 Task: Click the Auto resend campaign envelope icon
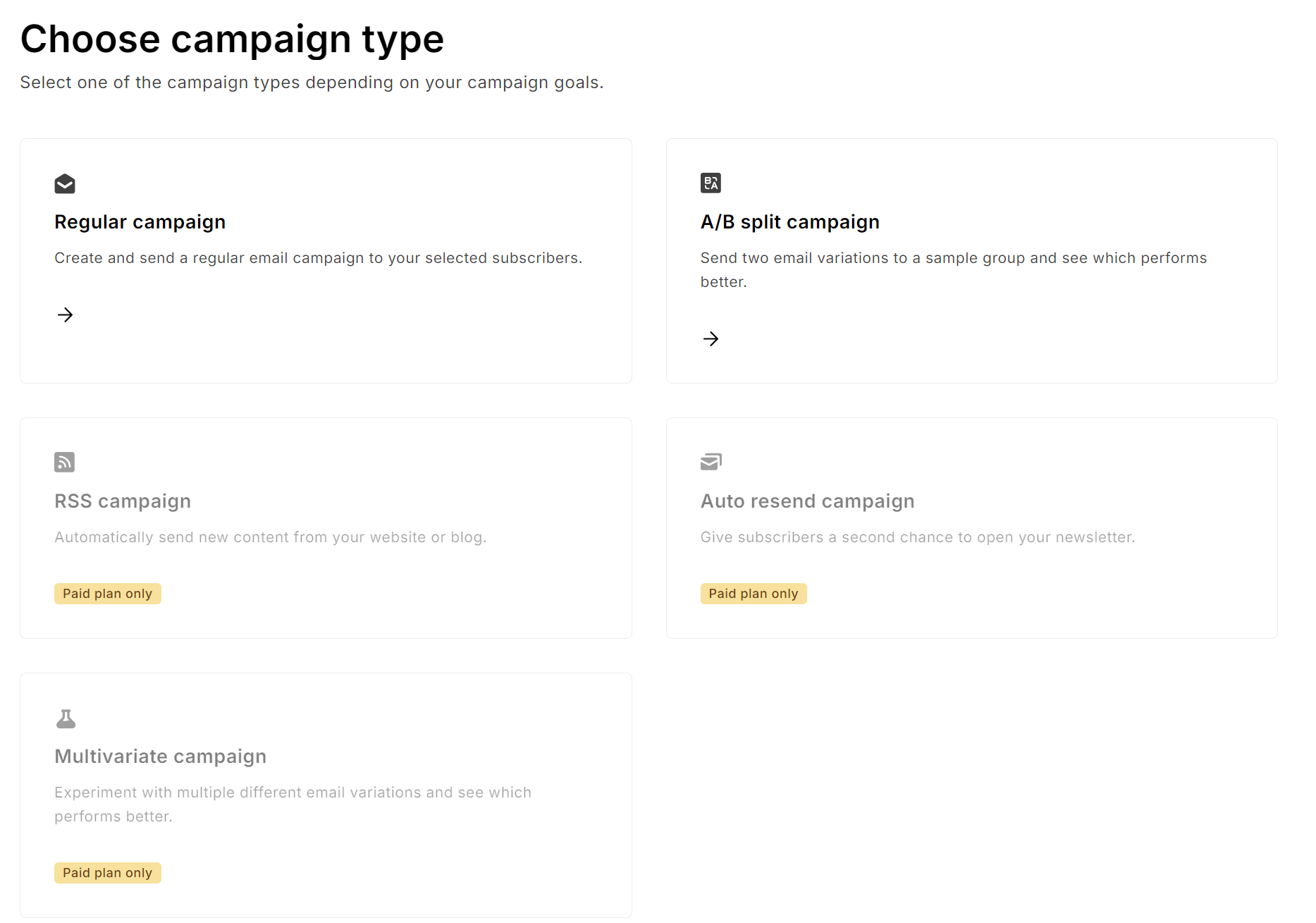pyautogui.click(x=711, y=462)
